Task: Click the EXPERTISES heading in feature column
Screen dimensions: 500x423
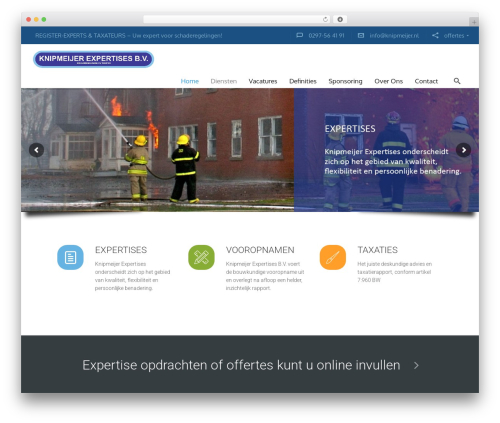Action: pyautogui.click(x=121, y=250)
